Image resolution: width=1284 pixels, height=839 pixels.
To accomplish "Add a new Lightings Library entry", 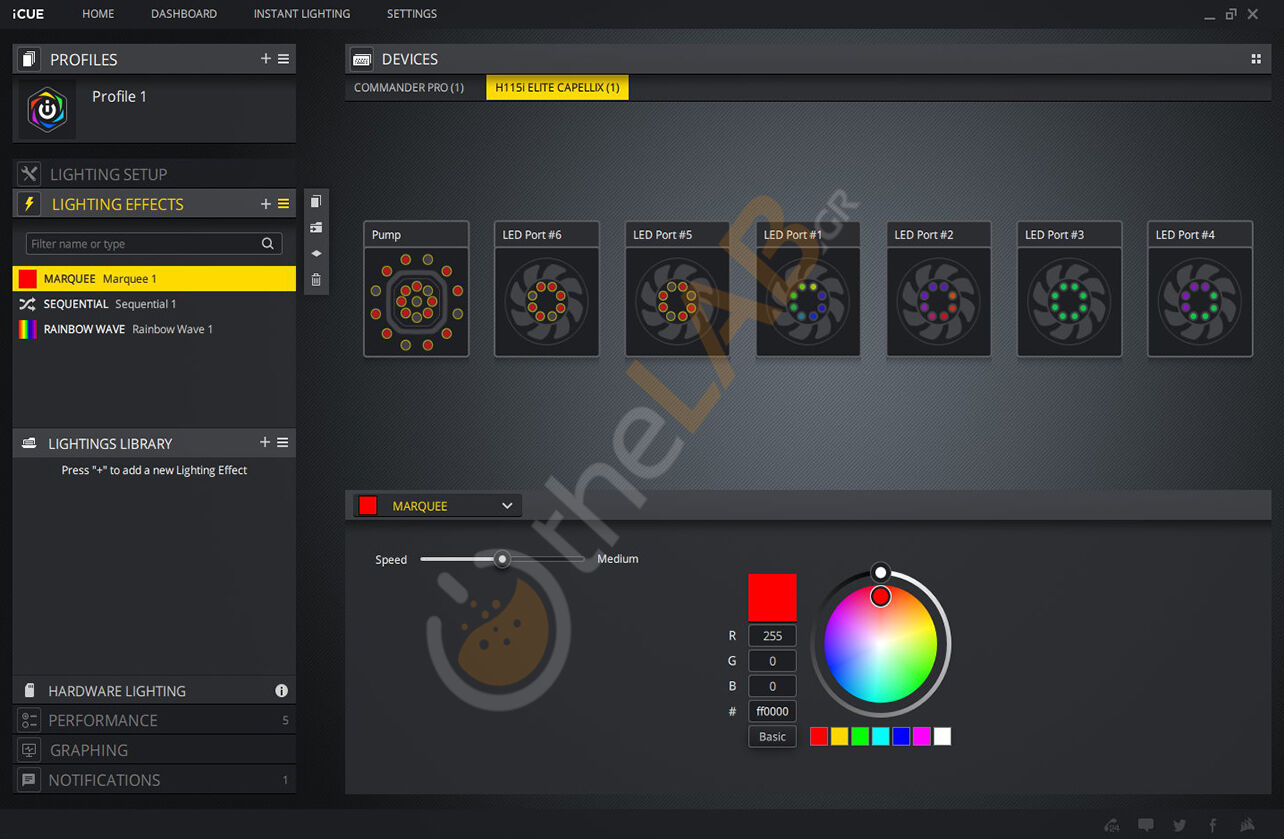I will coord(265,442).
